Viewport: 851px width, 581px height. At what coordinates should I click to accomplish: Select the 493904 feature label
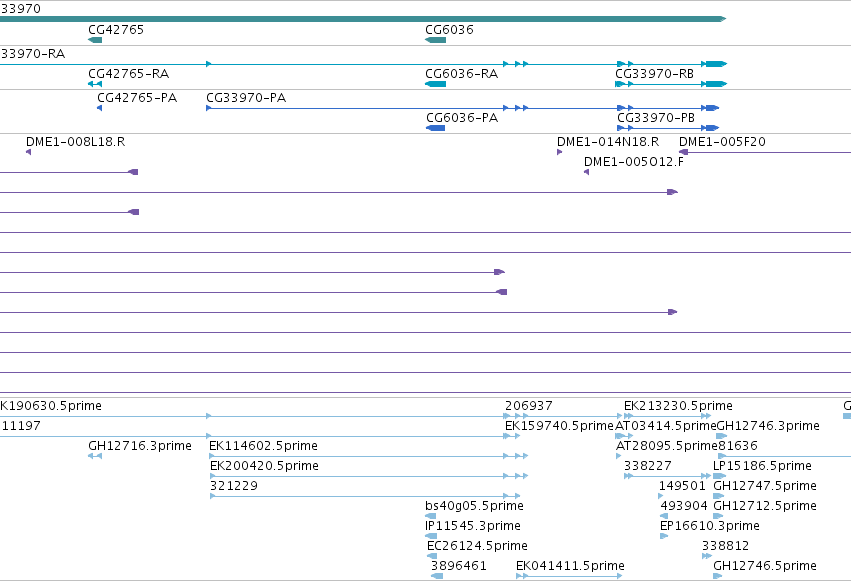(684, 506)
